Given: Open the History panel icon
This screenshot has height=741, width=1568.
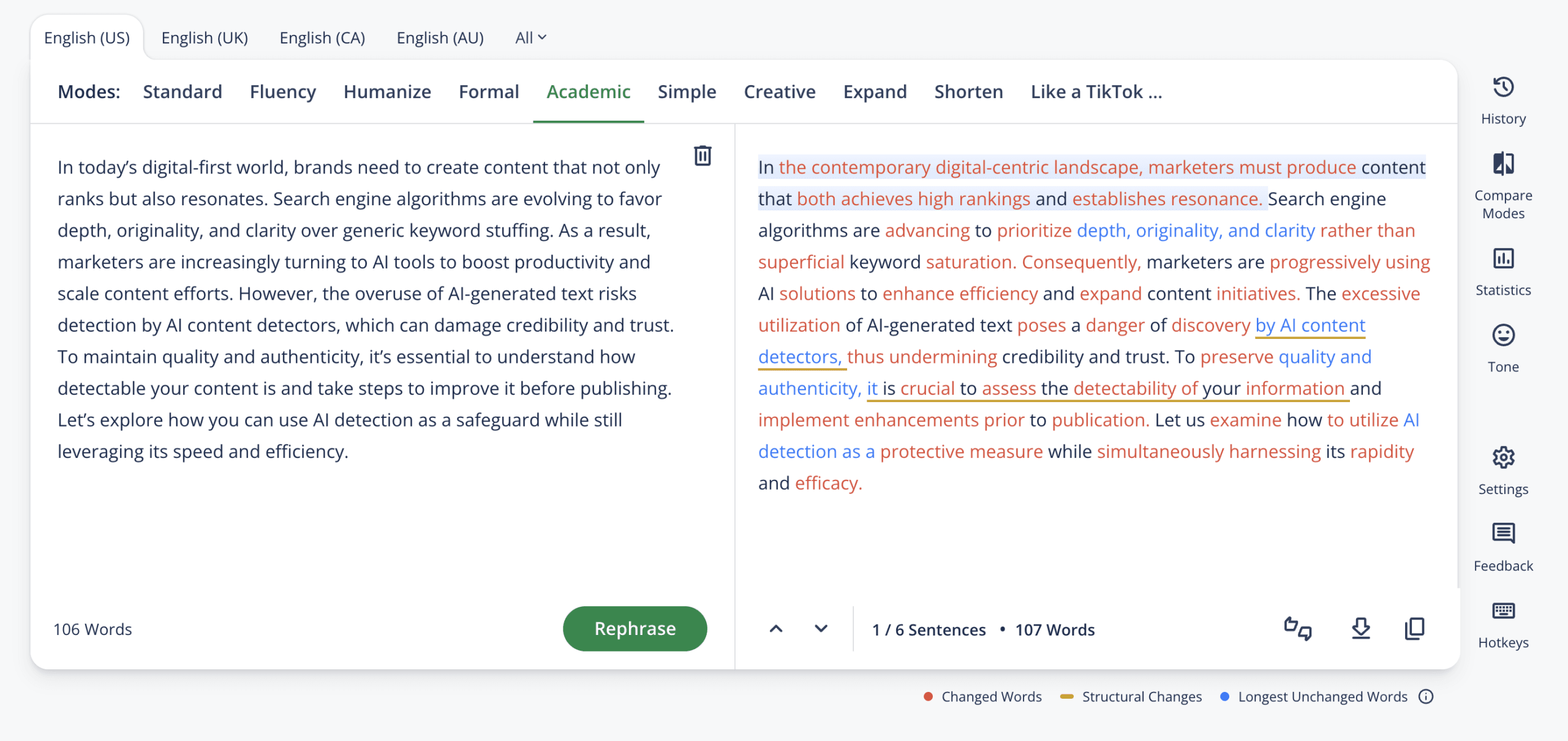Looking at the screenshot, I should click(1503, 88).
